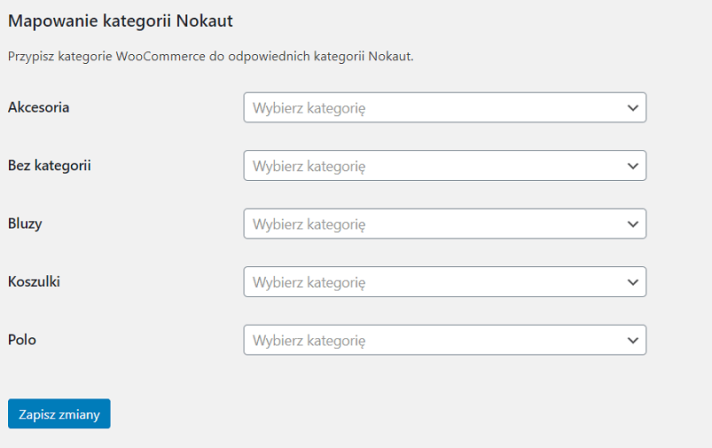
Task: Click the Akcesoria row label
Action: tap(38, 107)
